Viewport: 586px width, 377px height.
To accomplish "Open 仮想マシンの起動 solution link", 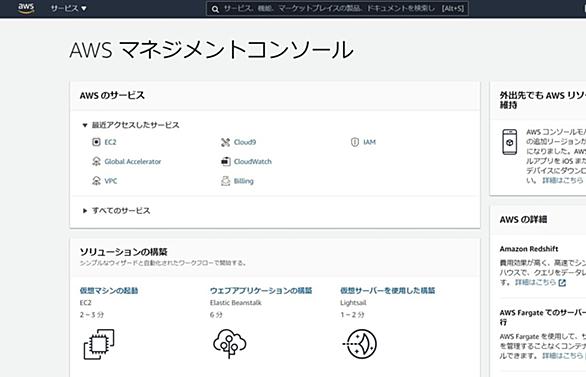I will click(x=109, y=290).
